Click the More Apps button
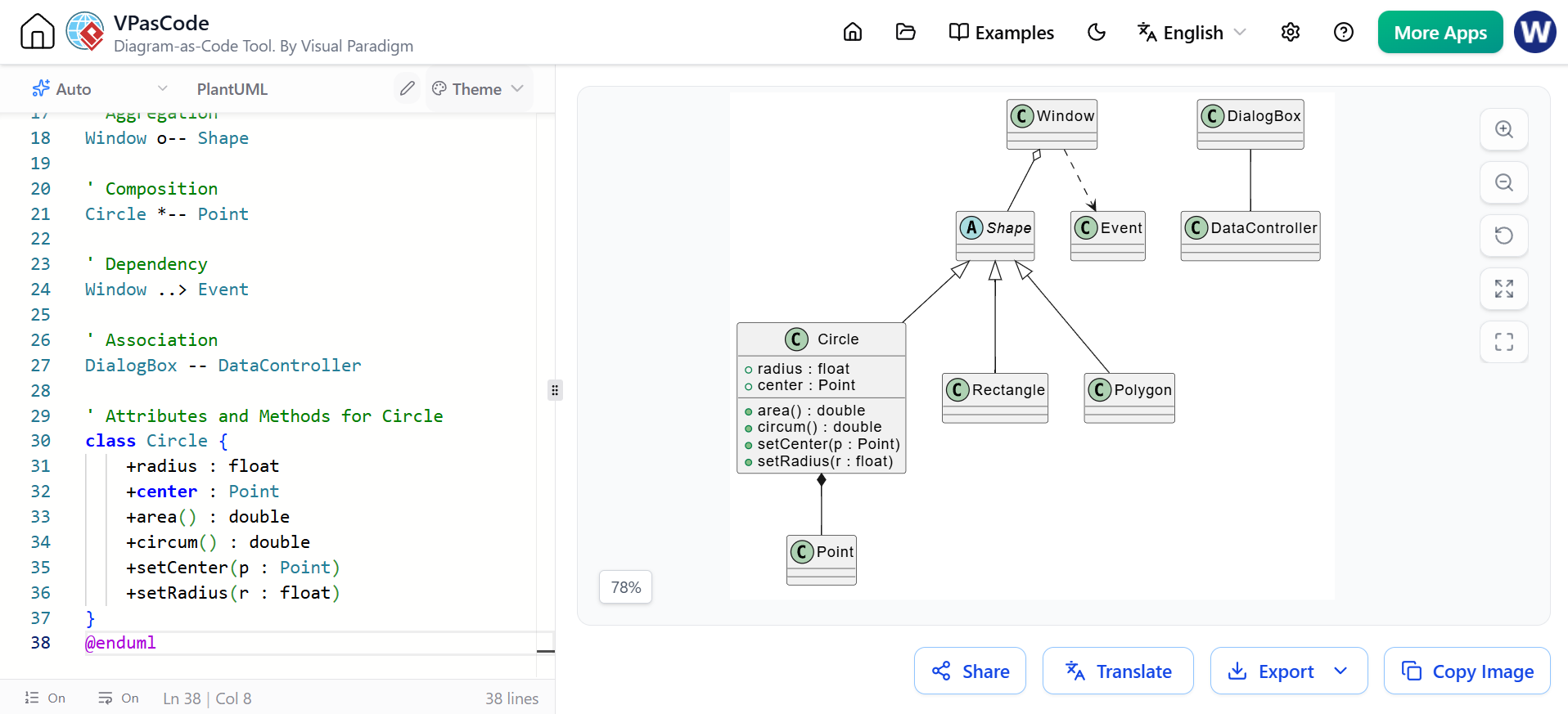The width and height of the screenshot is (1568, 714). (x=1440, y=32)
